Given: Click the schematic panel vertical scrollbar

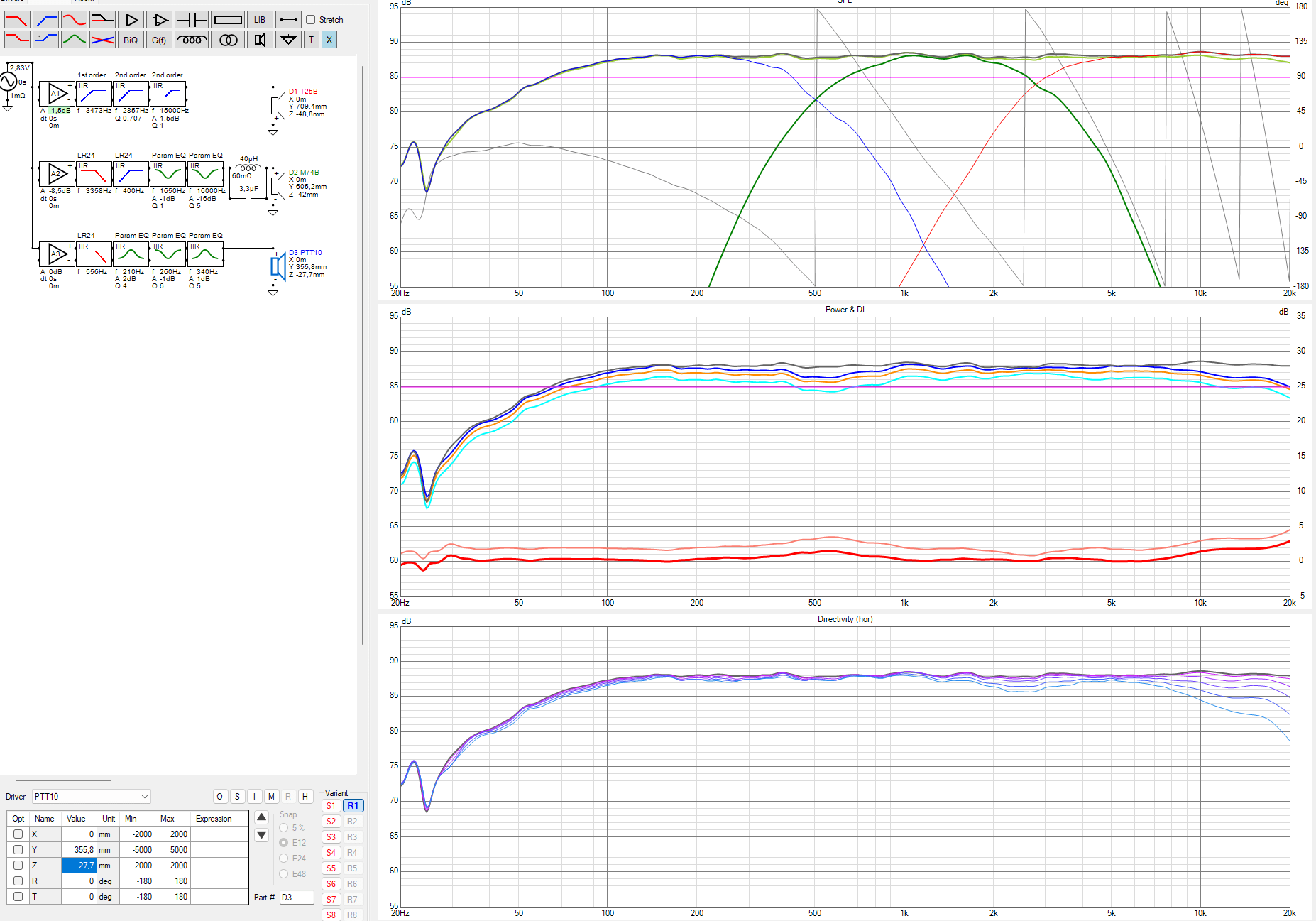Looking at the screenshot, I should pyautogui.click(x=363, y=355).
